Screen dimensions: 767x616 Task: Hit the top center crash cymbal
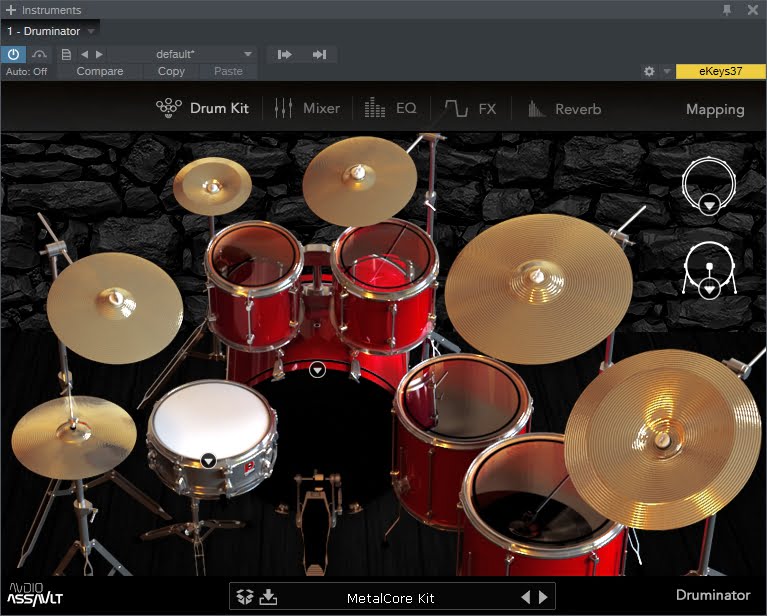pyautogui.click(x=359, y=181)
